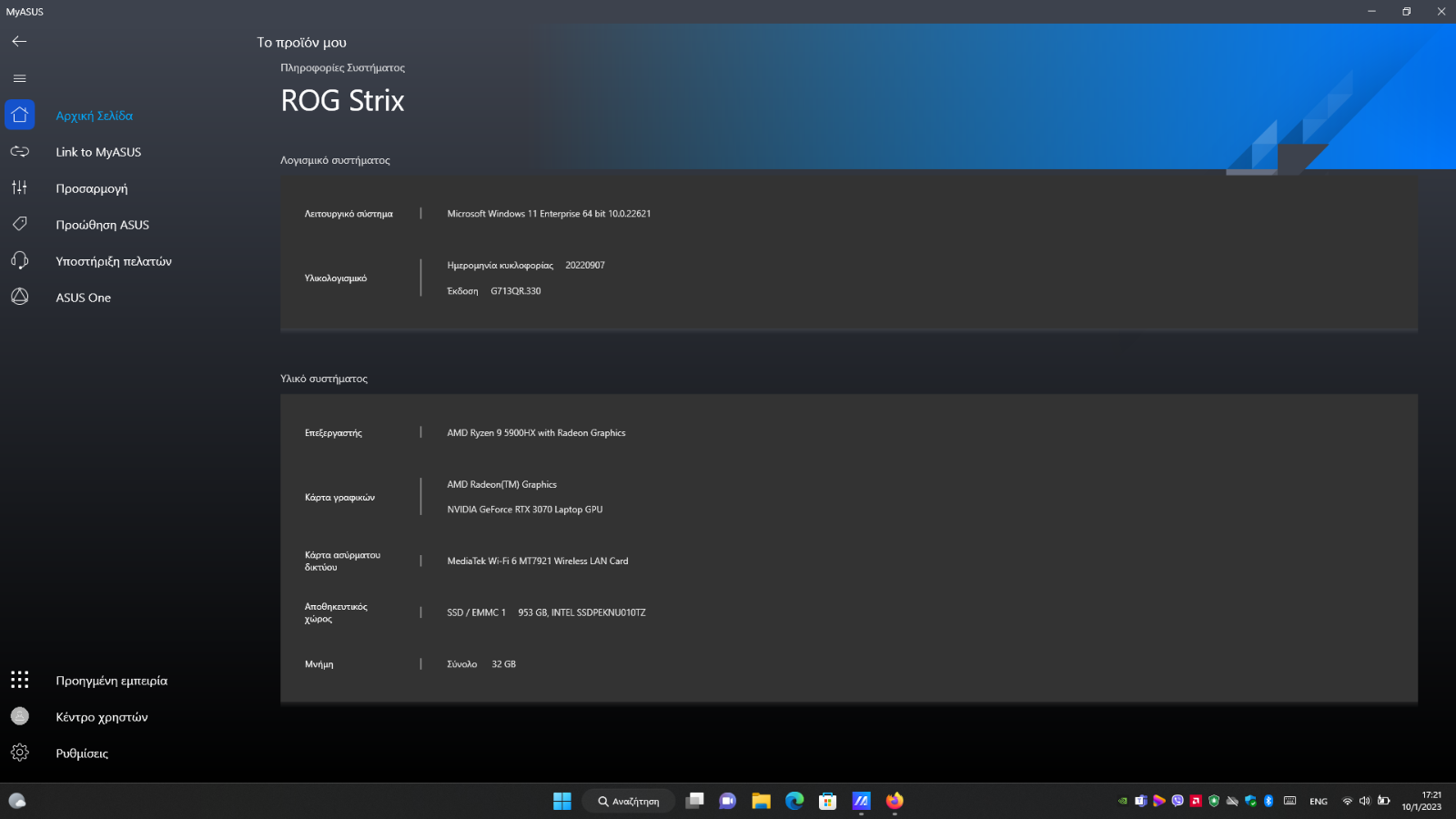Open Αρχική Σελίδα page

(95, 116)
